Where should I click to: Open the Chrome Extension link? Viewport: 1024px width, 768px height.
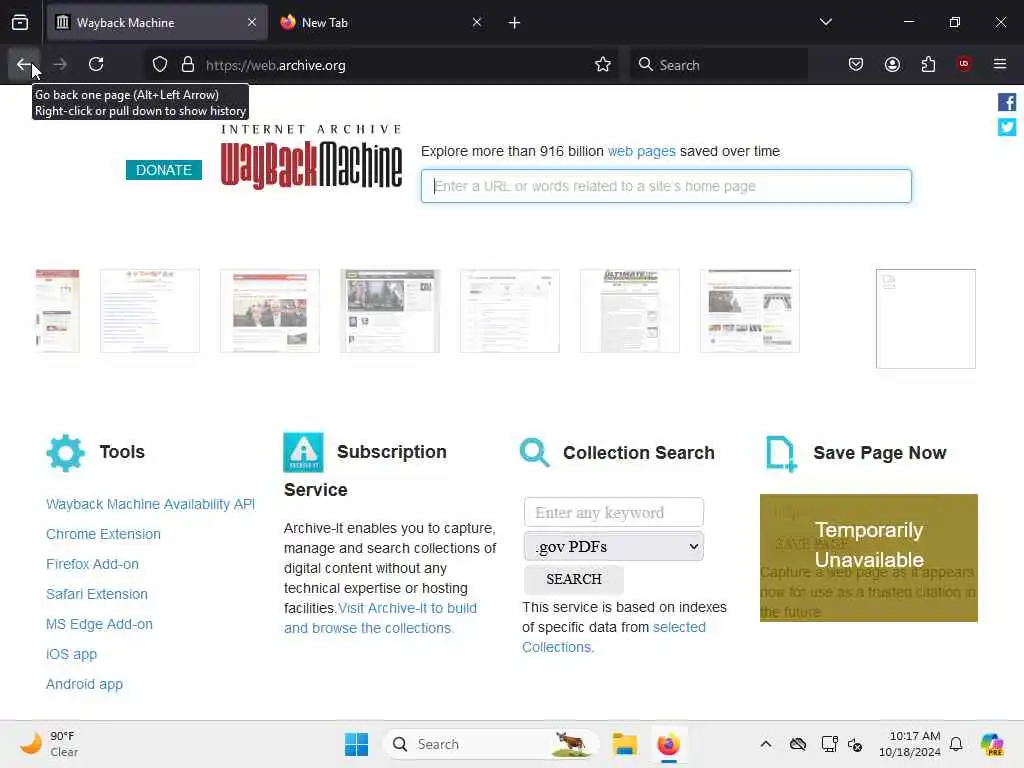click(103, 534)
